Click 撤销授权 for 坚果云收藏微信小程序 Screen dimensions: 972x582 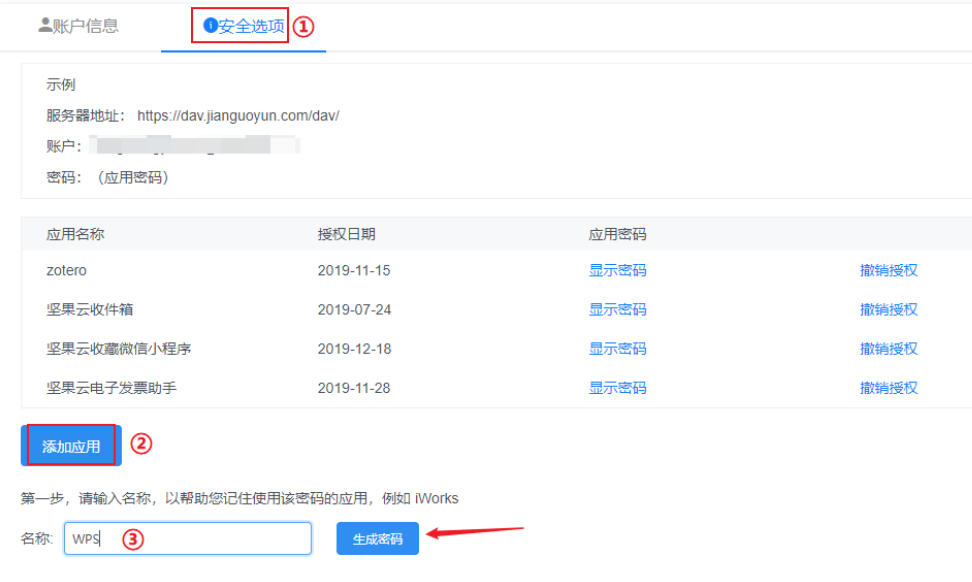tap(889, 348)
